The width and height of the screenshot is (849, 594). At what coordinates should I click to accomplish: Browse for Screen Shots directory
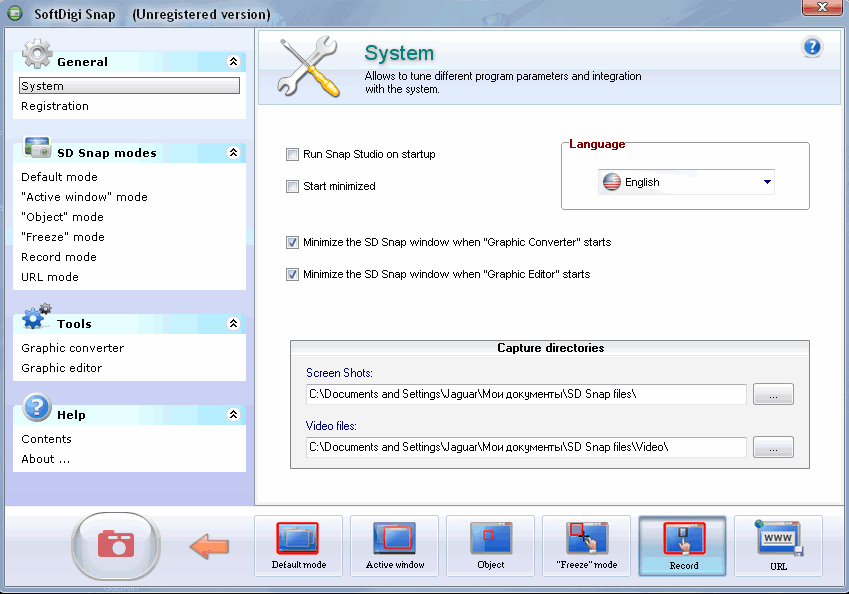[x=773, y=394]
